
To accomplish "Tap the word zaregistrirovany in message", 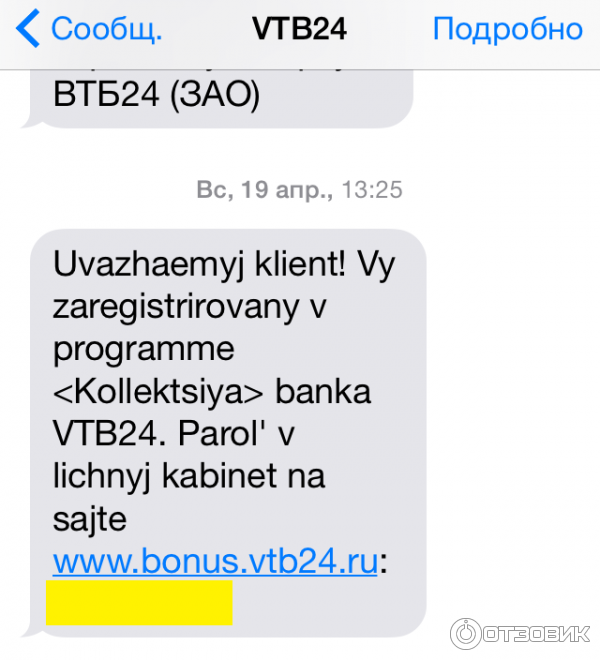I will 176,308.
